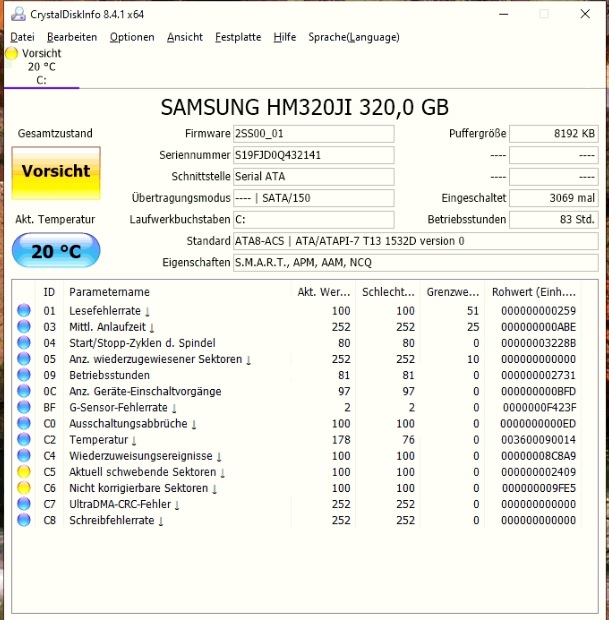This screenshot has height=620, width=609.
Task: Click the yellow Vorsicht health status button
Action: coord(56,173)
